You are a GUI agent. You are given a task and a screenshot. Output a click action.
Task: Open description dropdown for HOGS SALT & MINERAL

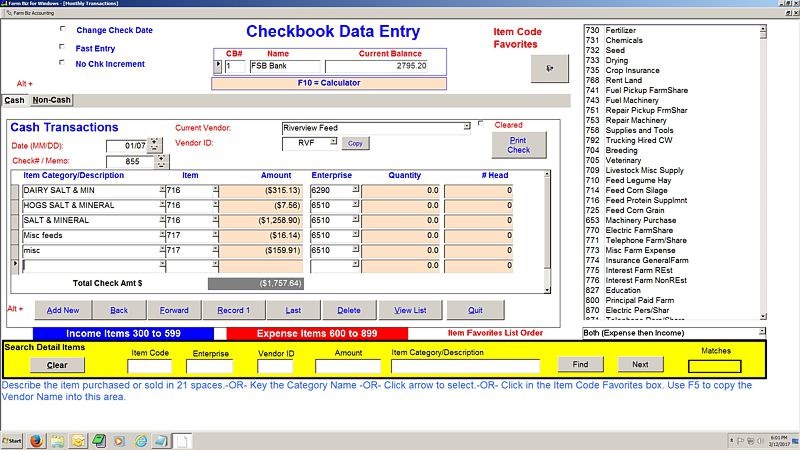(162, 204)
